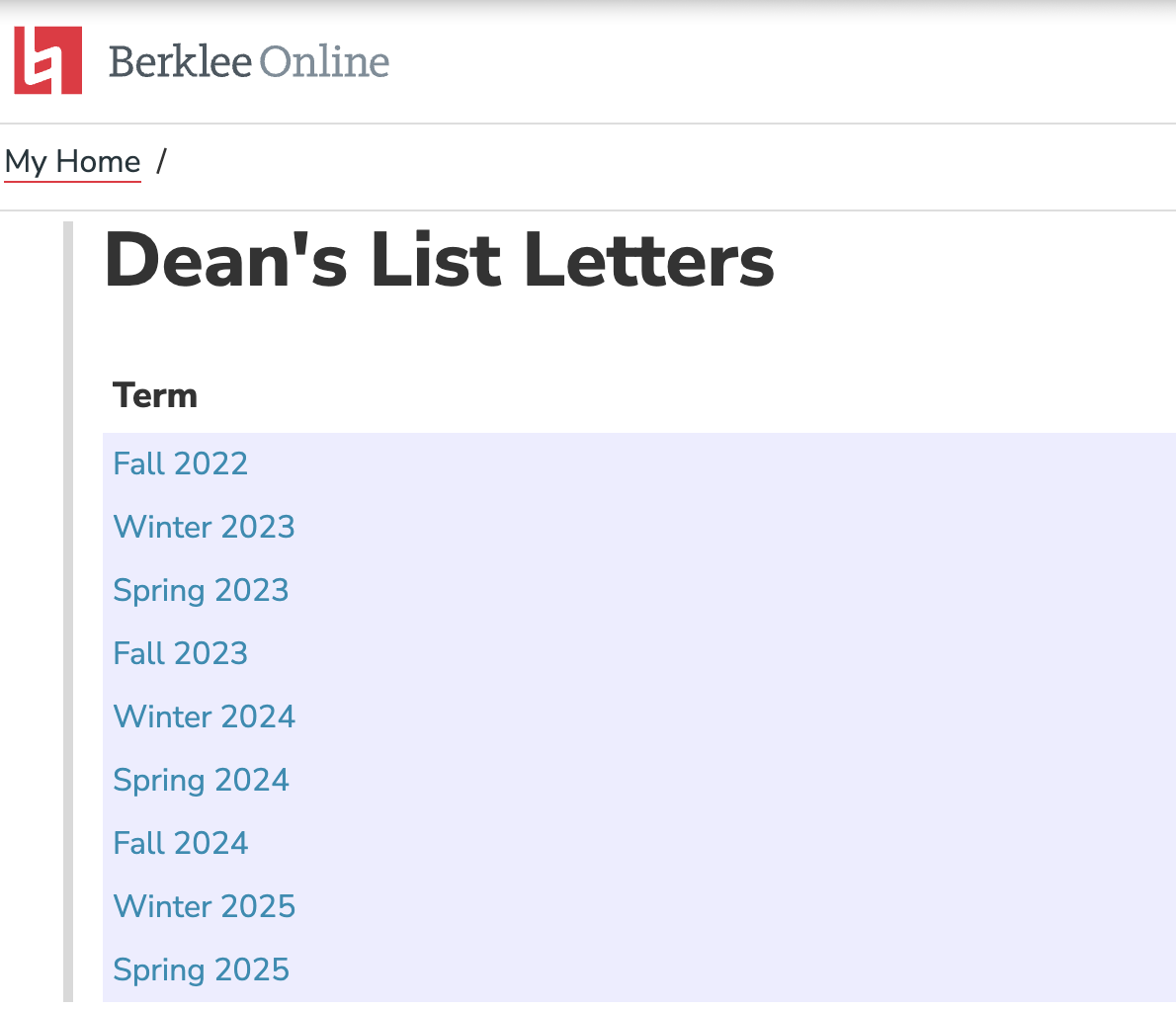The height and width of the screenshot is (1010, 1176).
Task: Open Winter 2024 term link
Action: pos(204,716)
